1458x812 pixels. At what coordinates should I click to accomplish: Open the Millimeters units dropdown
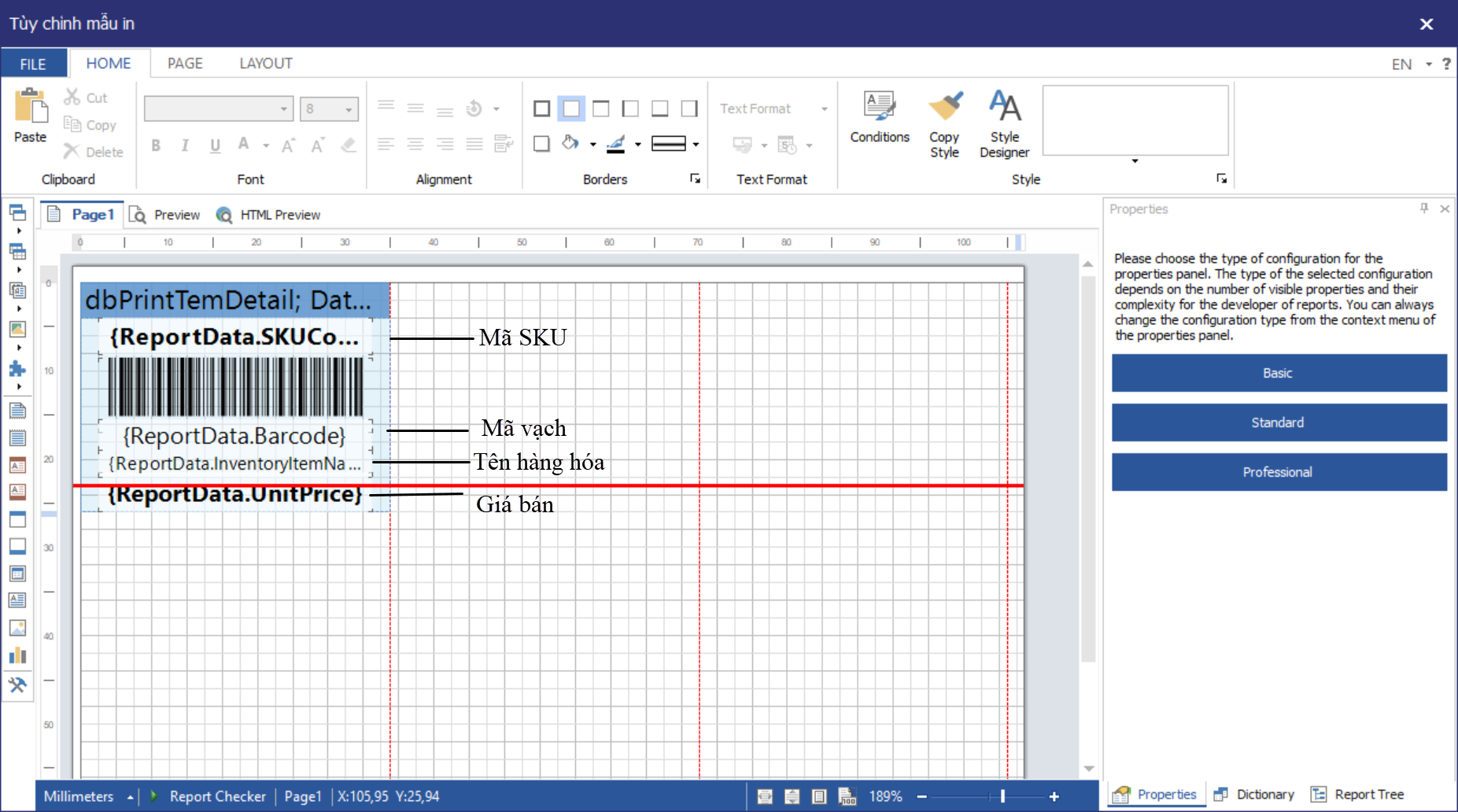pyautogui.click(x=130, y=796)
